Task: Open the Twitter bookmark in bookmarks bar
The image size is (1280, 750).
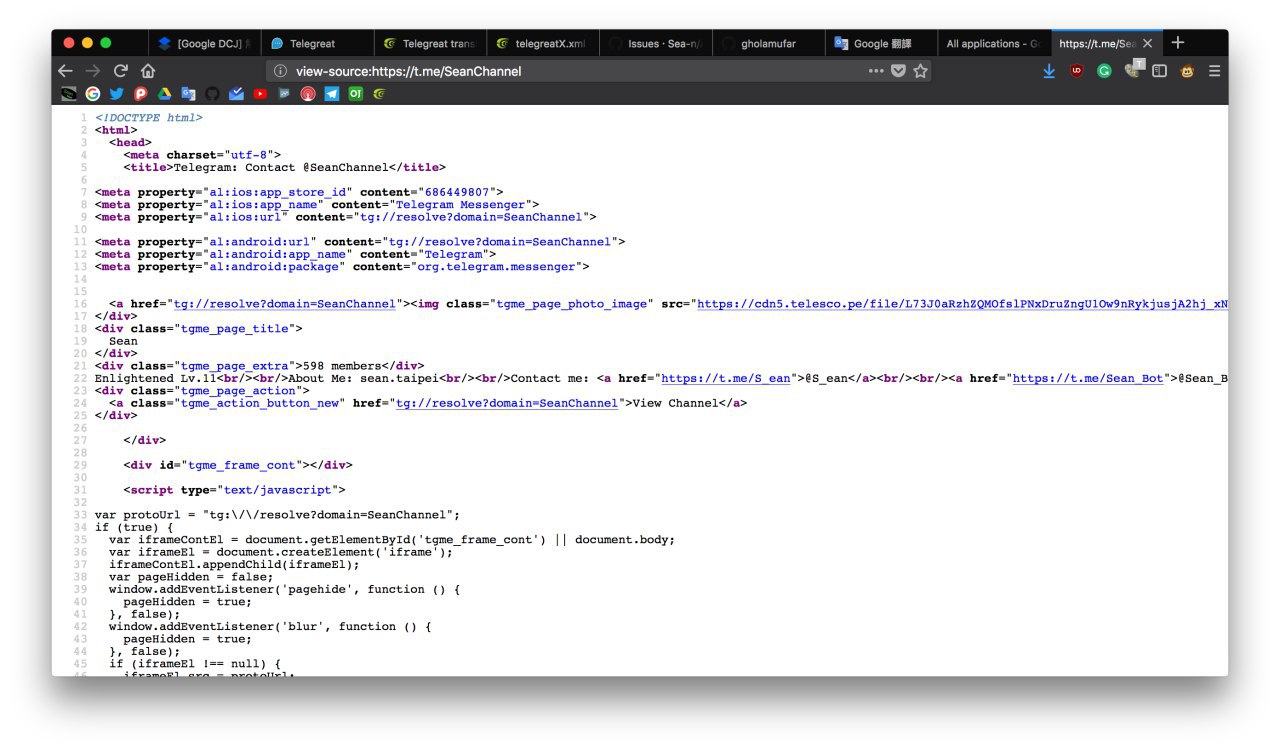Action: click(x=117, y=94)
